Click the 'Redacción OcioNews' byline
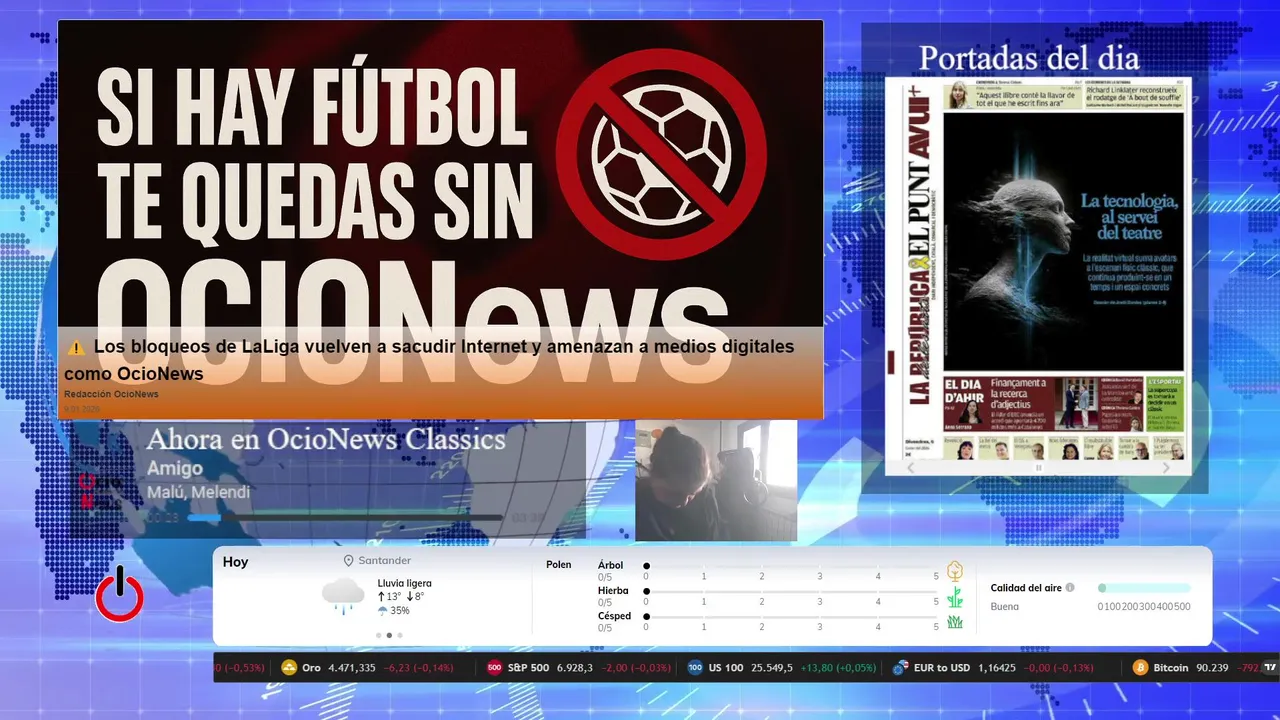 [x=111, y=394]
